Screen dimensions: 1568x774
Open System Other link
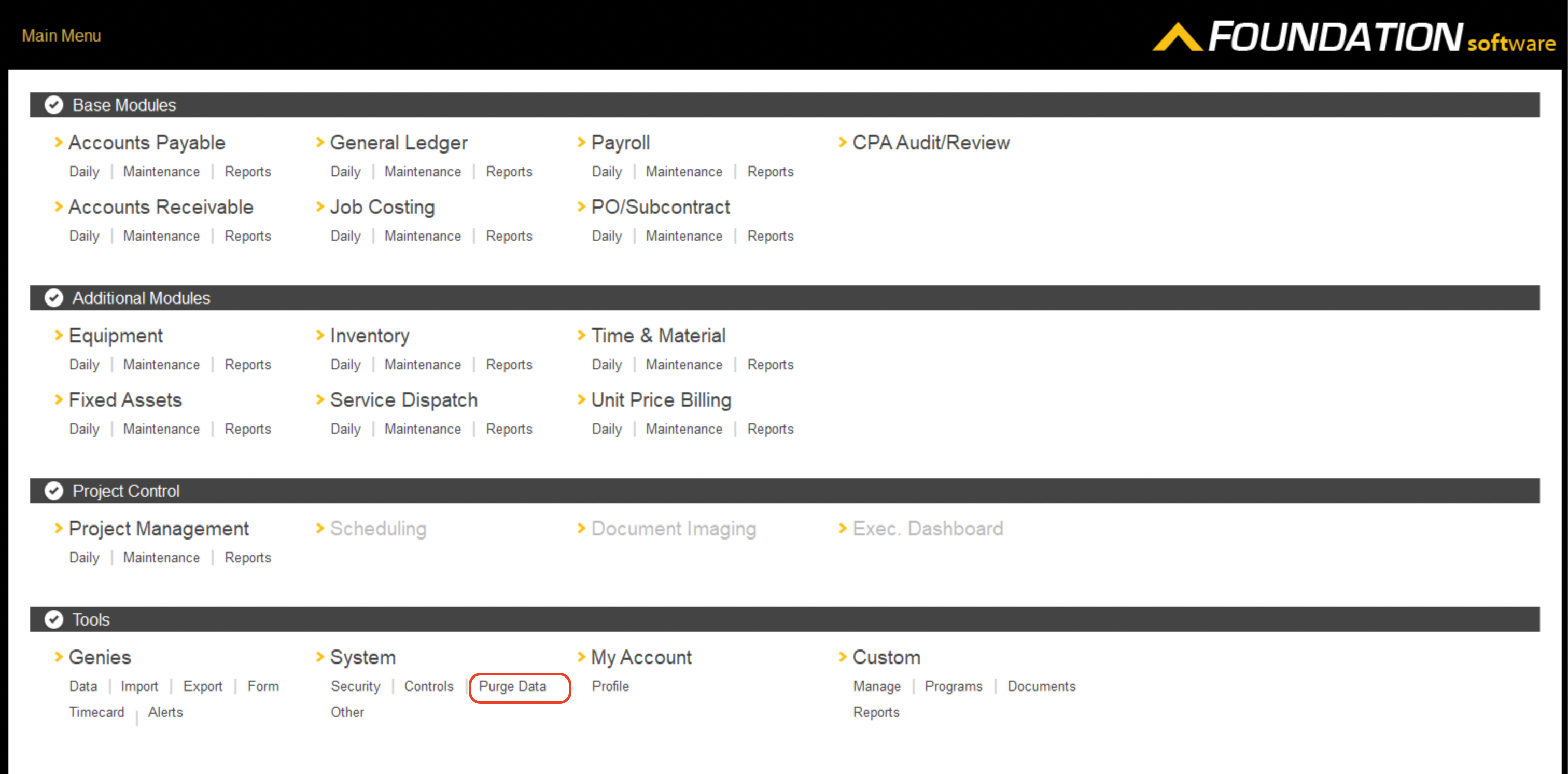pos(347,712)
